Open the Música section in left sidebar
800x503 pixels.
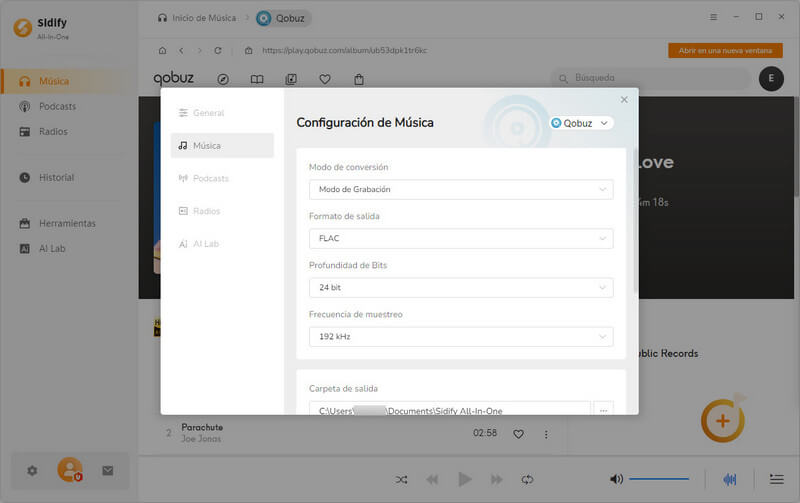pos(69,81)
